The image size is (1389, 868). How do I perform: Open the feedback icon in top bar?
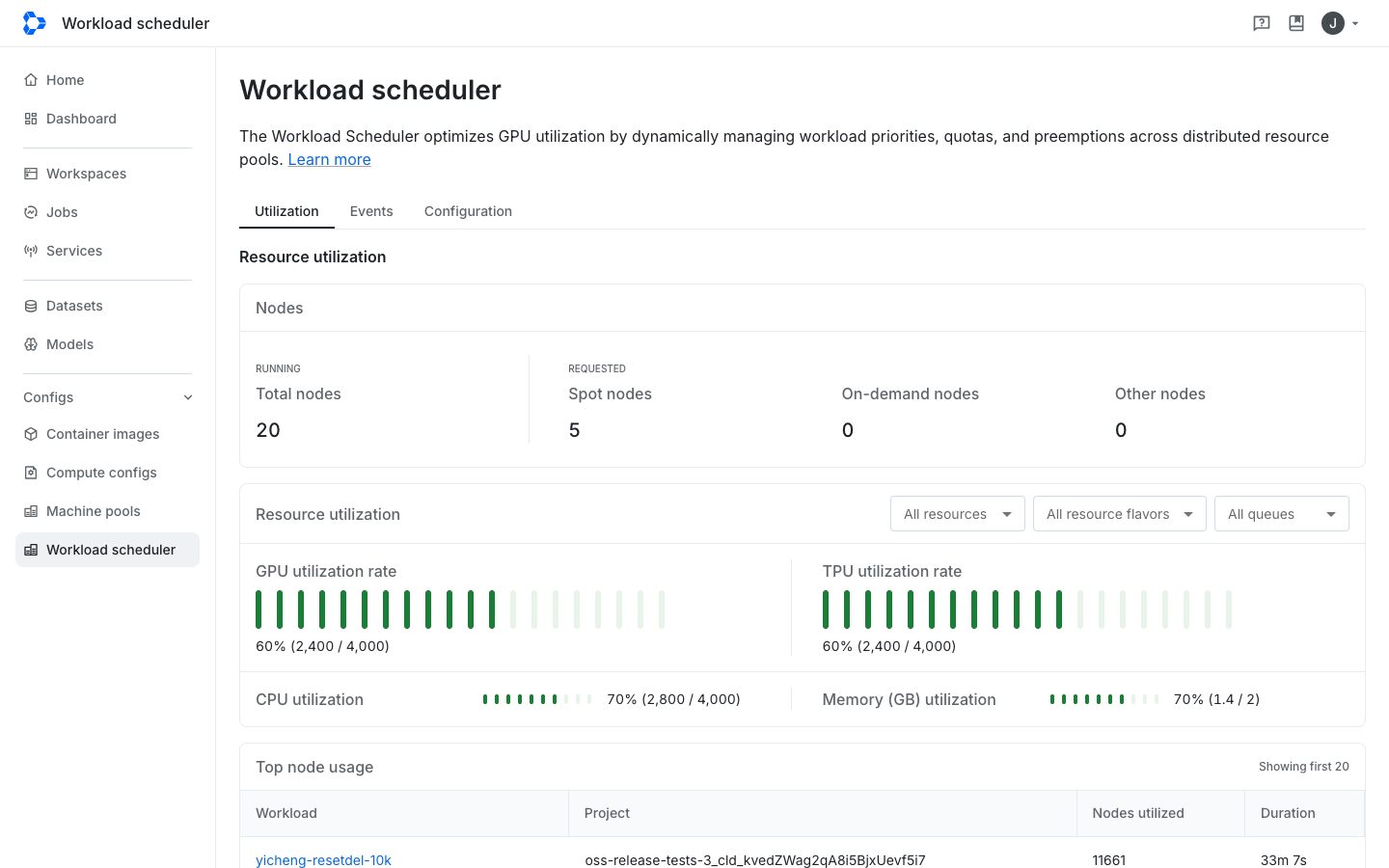click(1262, 23)
